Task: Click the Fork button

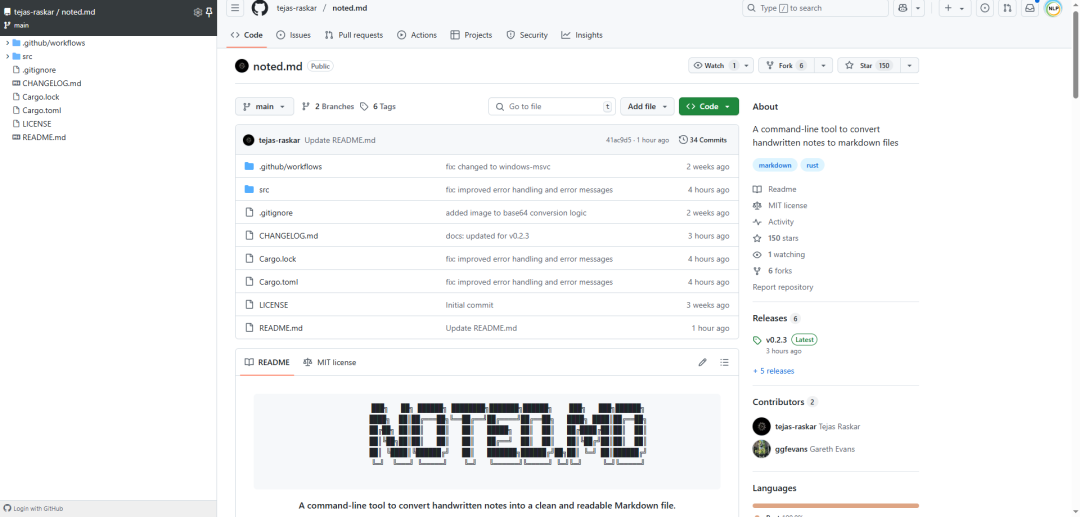Action: (x=786, y=65)
